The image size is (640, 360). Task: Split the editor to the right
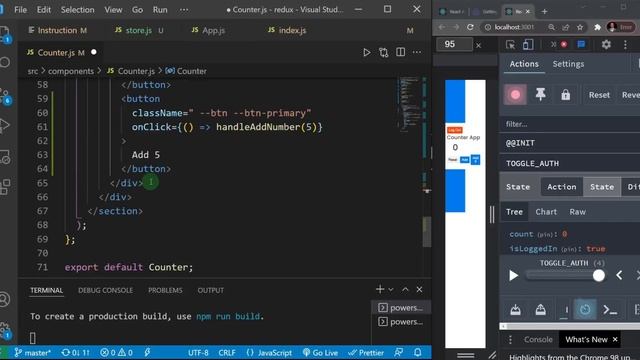400,52
